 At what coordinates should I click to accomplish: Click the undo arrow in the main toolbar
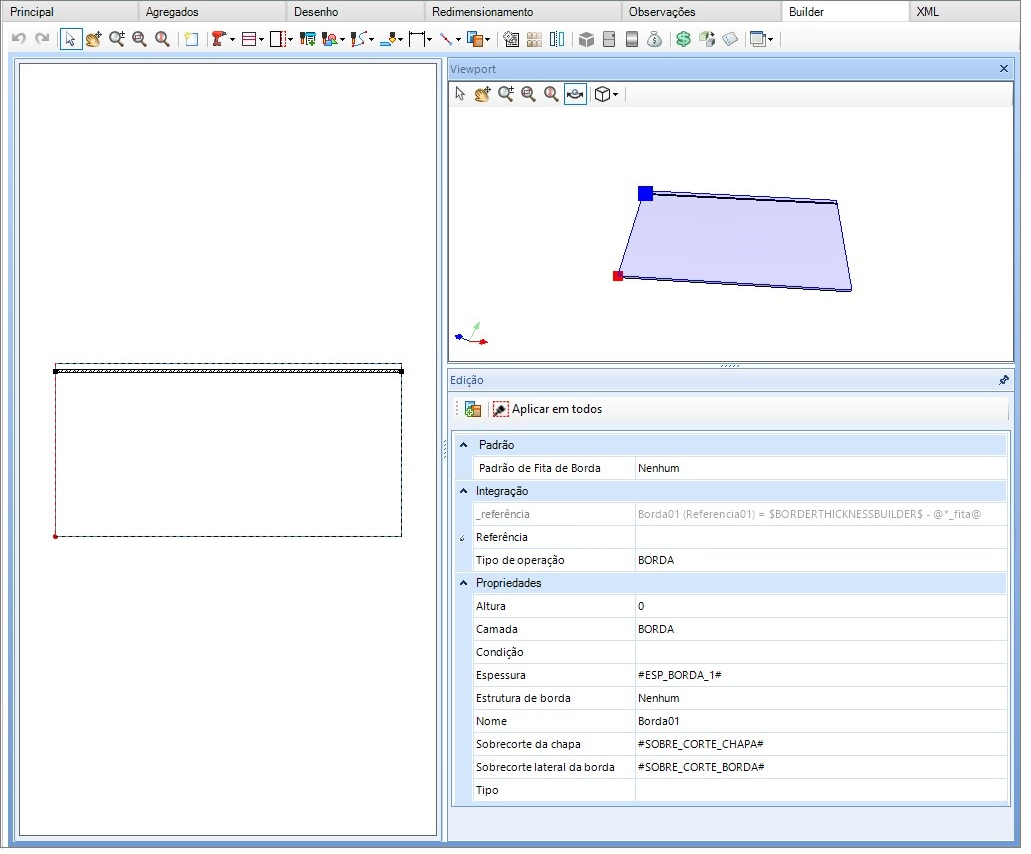[18, 39]
